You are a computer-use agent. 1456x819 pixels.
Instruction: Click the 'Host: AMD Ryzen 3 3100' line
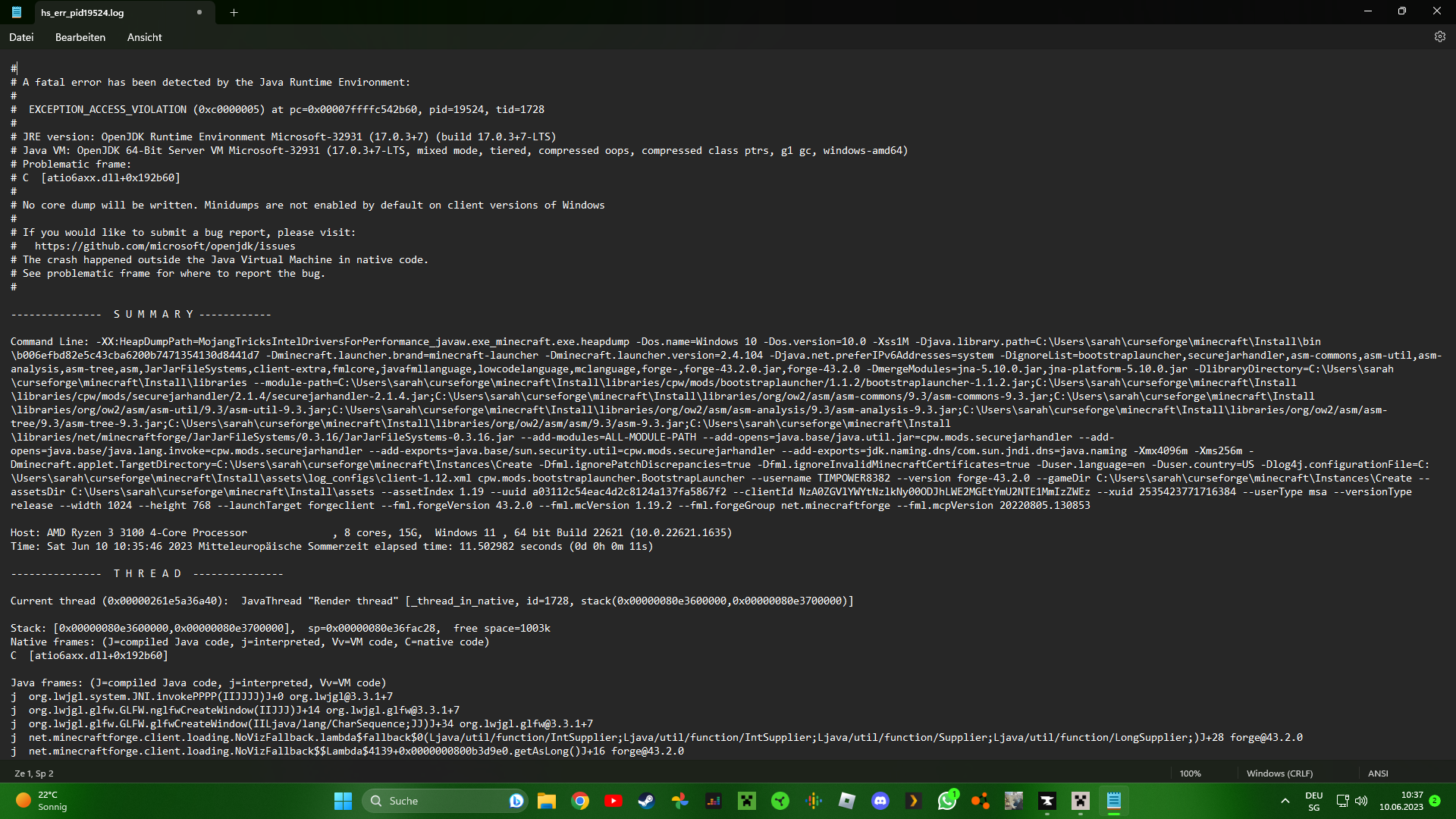coord(372,532)
